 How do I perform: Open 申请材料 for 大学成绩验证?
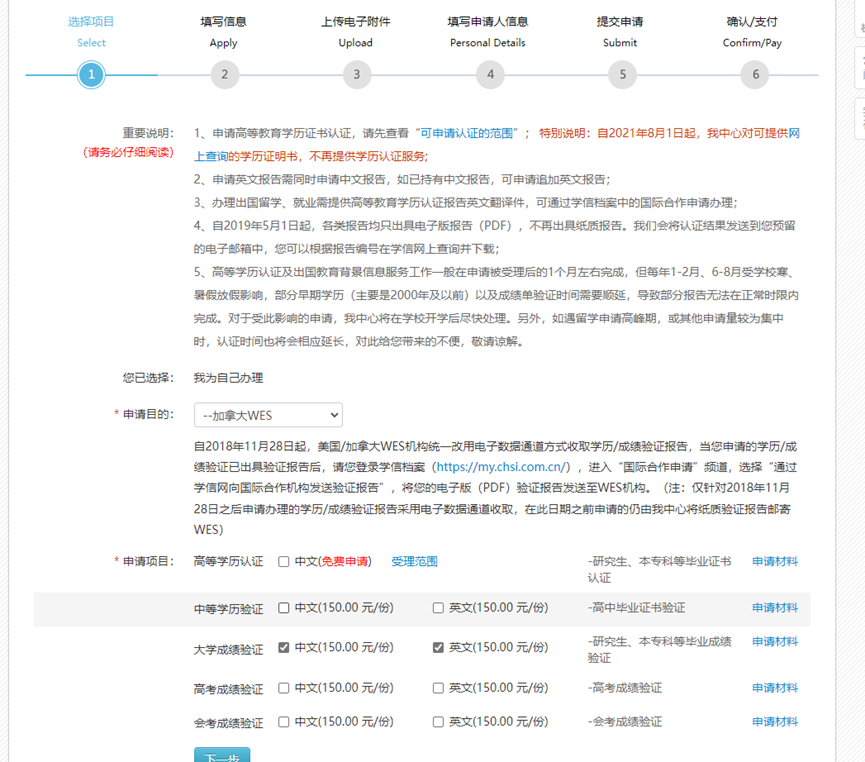[775, 642]
